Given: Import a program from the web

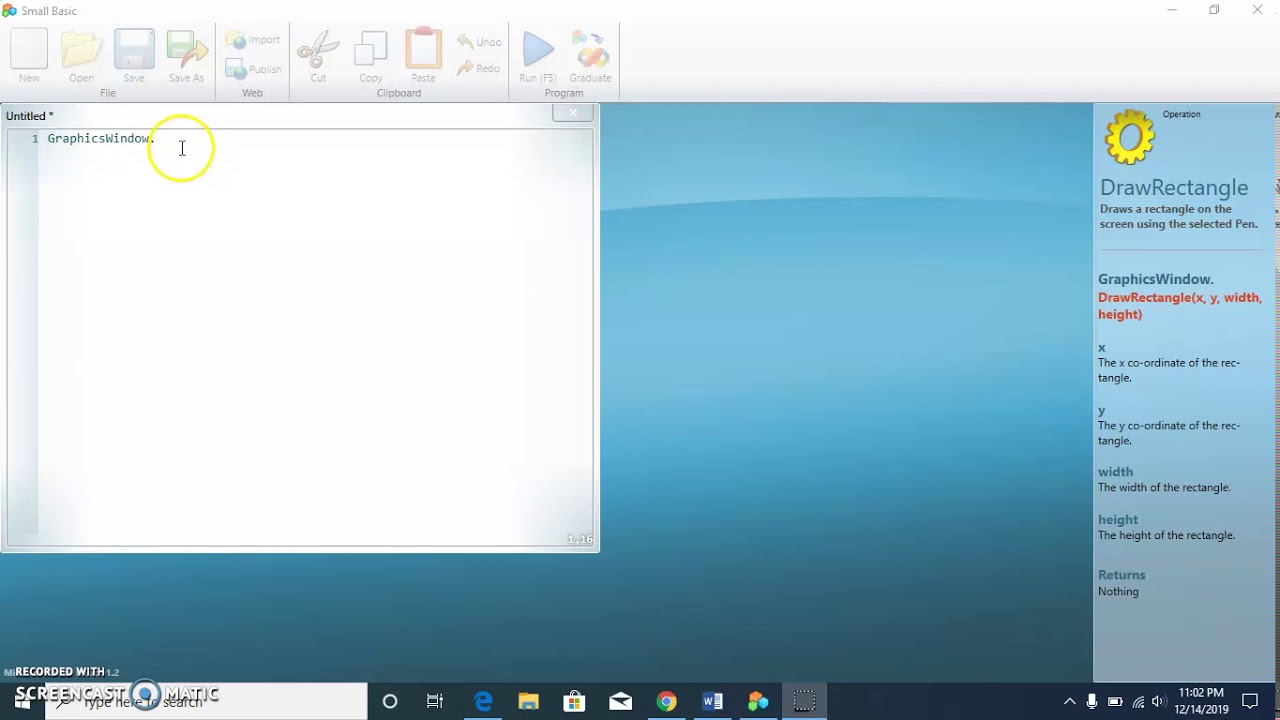Looking at the screenshot, I should (253, 40).
